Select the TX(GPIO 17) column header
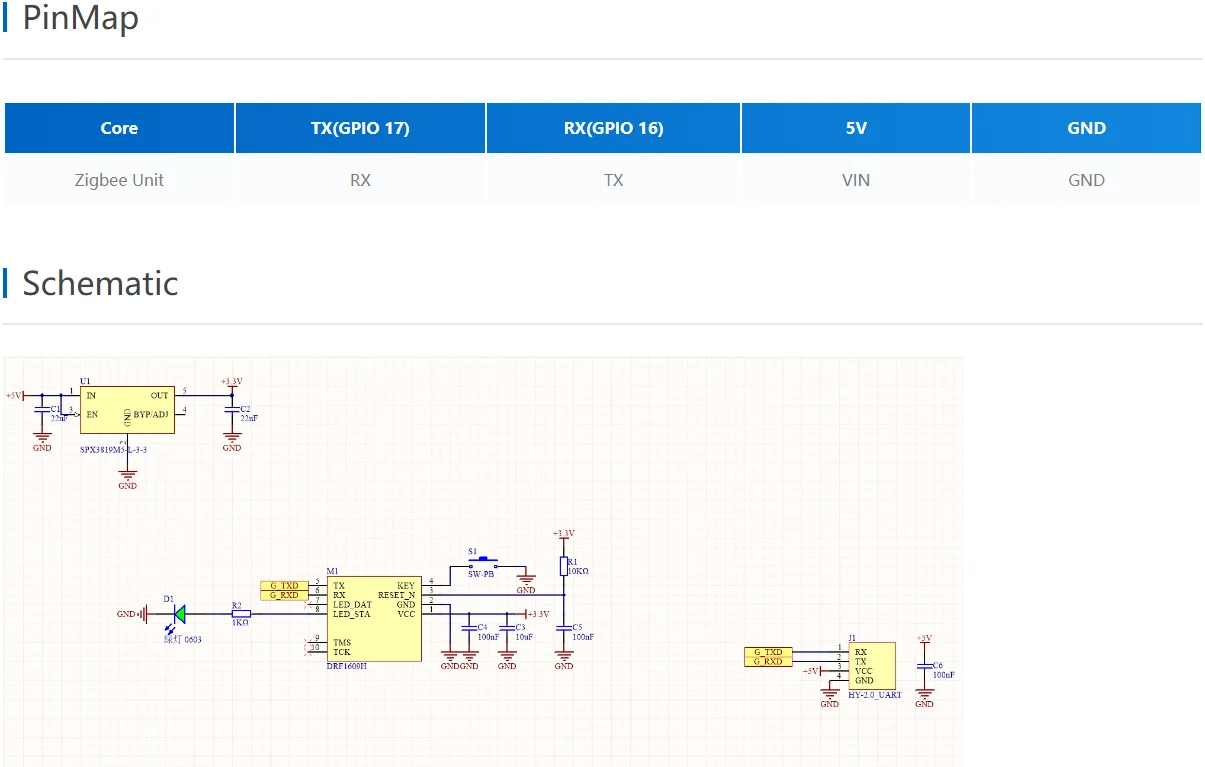Screen dimensions: 1205x767 (x=360, y=128)
